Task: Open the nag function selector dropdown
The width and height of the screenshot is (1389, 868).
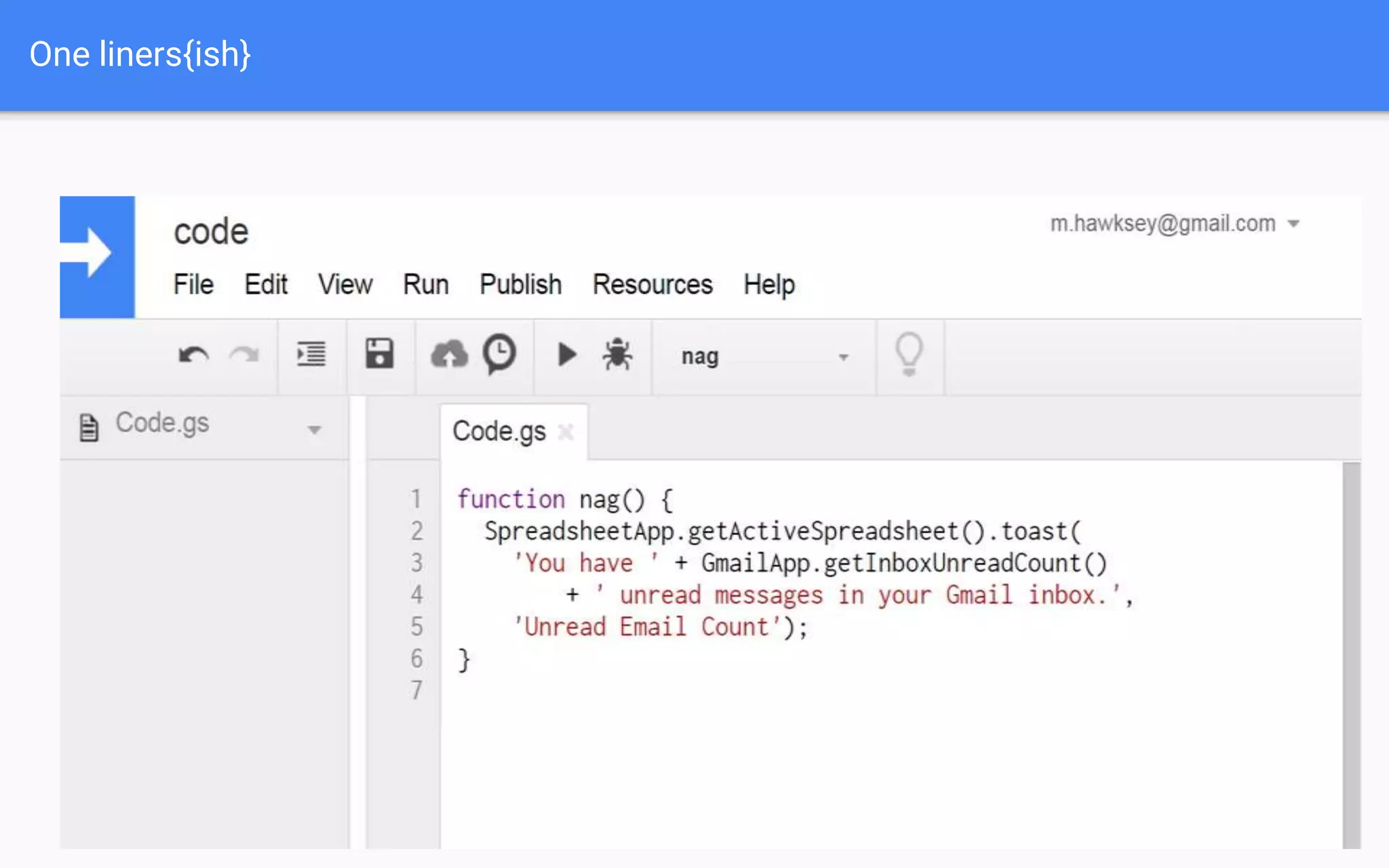Action: tap(765, 357)
